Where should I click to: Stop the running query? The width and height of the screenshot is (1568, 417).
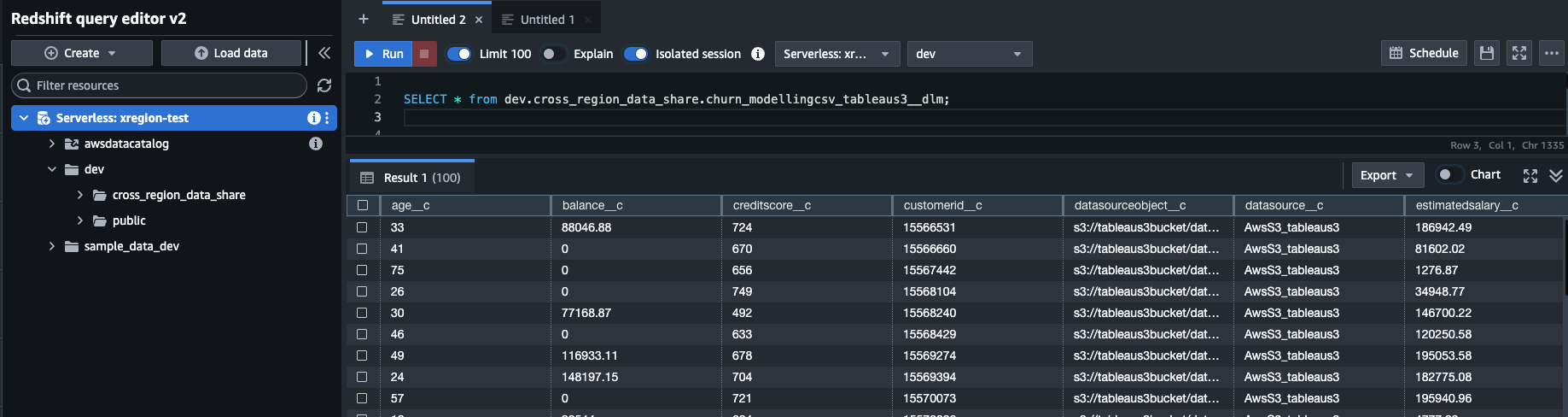click(425, 54)
